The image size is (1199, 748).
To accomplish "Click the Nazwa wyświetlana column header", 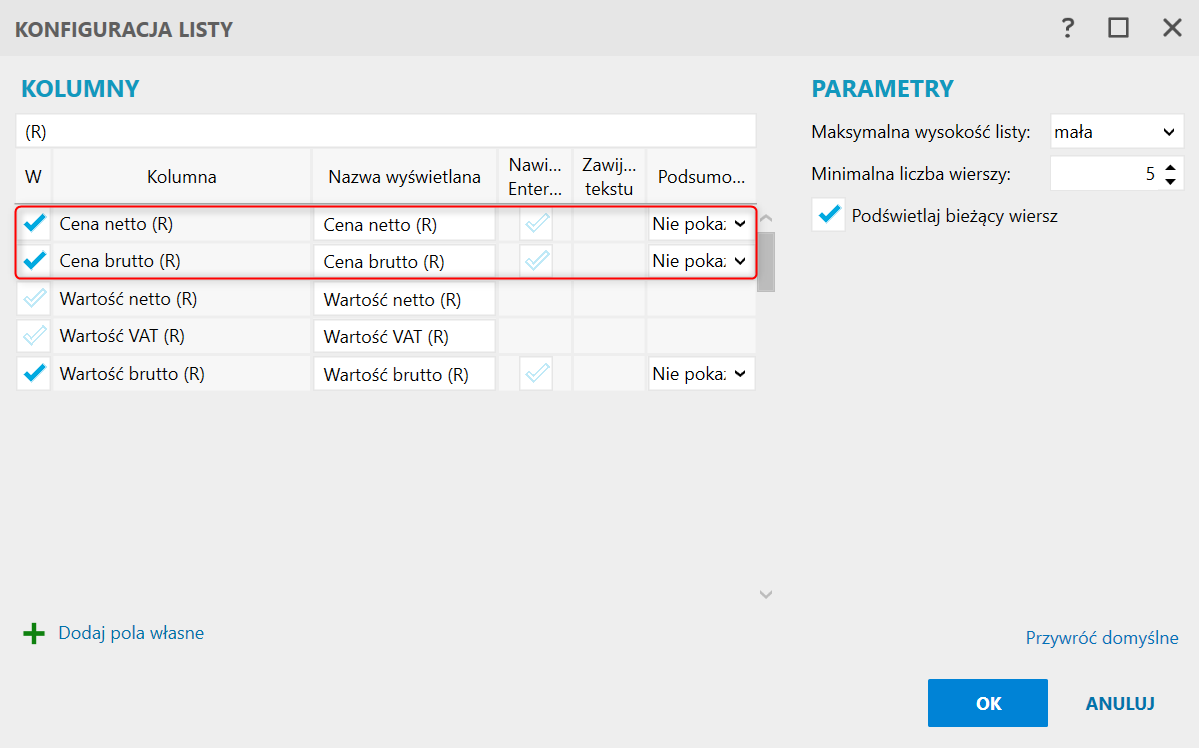I will (x=404, y=177).
